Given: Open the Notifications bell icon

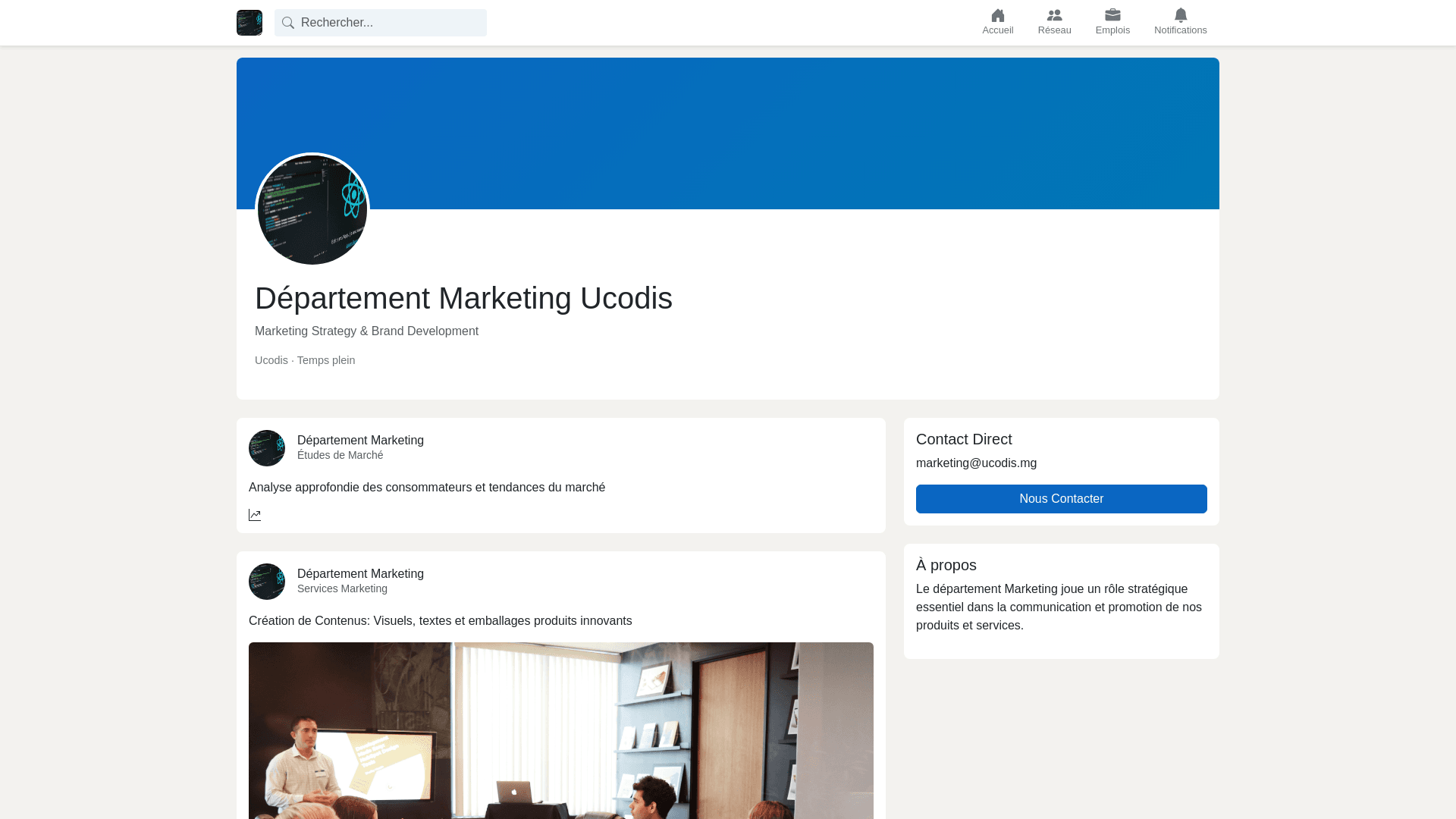Looking at the screenshot, I should [1180, 15].
